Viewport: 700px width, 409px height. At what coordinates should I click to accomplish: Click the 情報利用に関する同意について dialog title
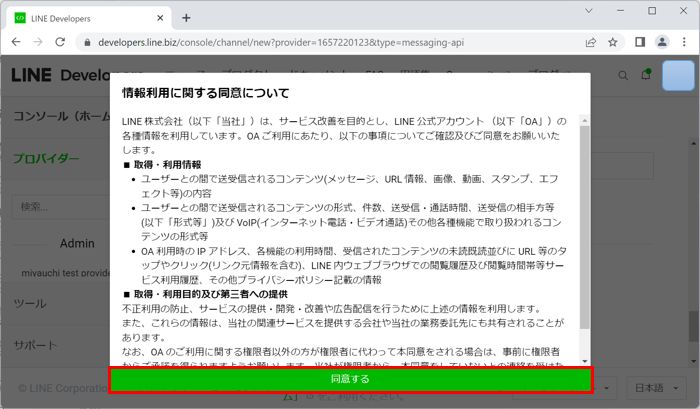[206, 93]
